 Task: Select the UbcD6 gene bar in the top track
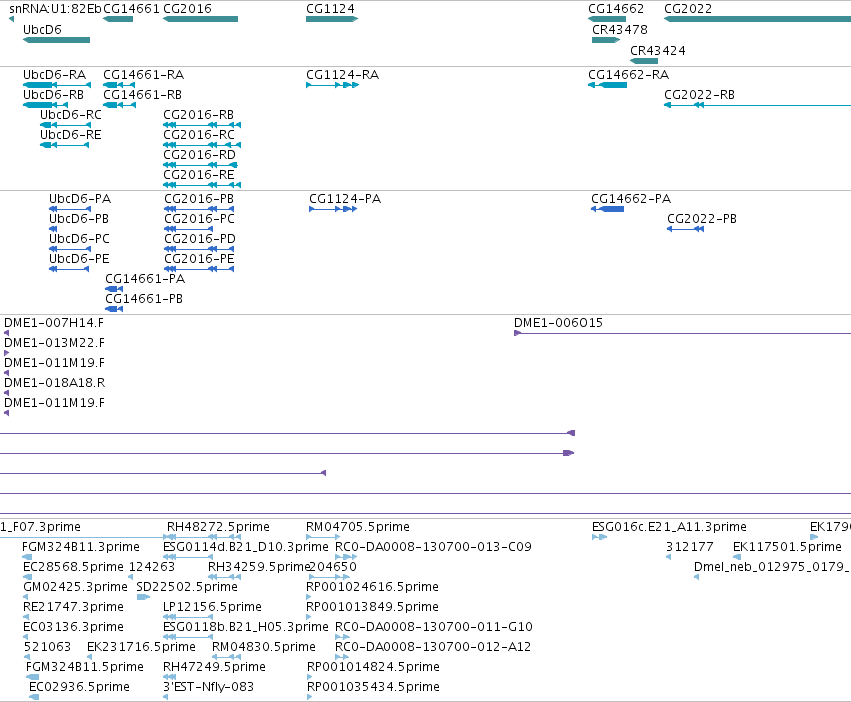tap(56, 40)
